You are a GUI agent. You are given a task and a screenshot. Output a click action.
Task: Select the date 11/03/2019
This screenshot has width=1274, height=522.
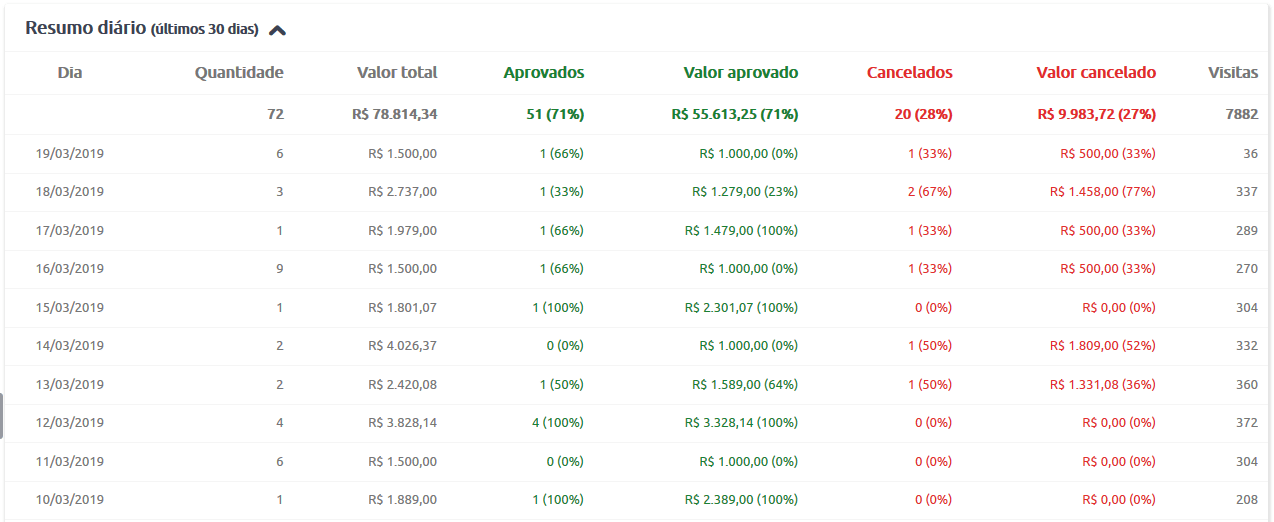click(70, 462)
